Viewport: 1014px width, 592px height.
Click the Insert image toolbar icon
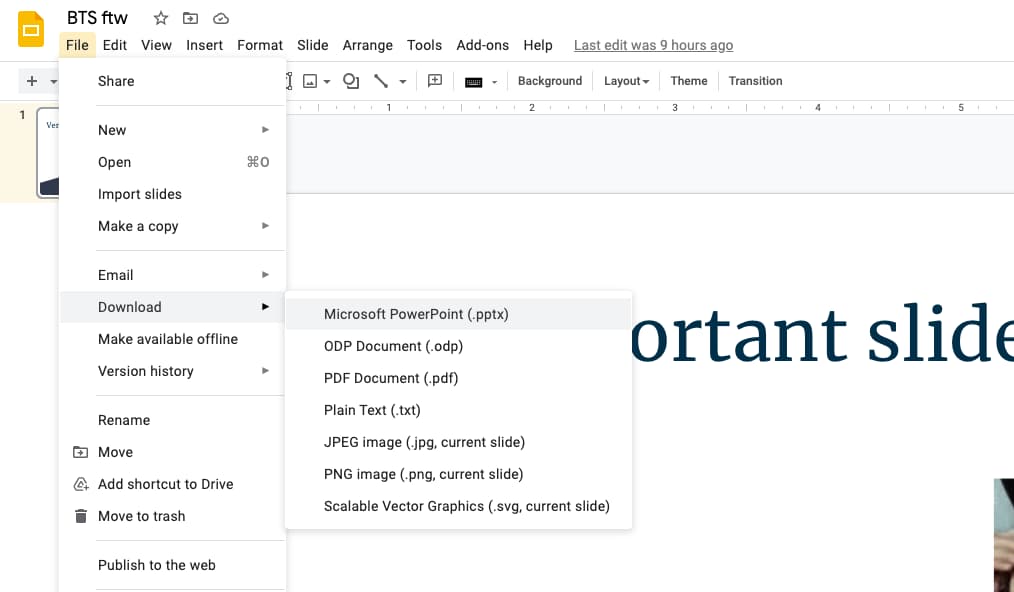click(x=310, y=81)
